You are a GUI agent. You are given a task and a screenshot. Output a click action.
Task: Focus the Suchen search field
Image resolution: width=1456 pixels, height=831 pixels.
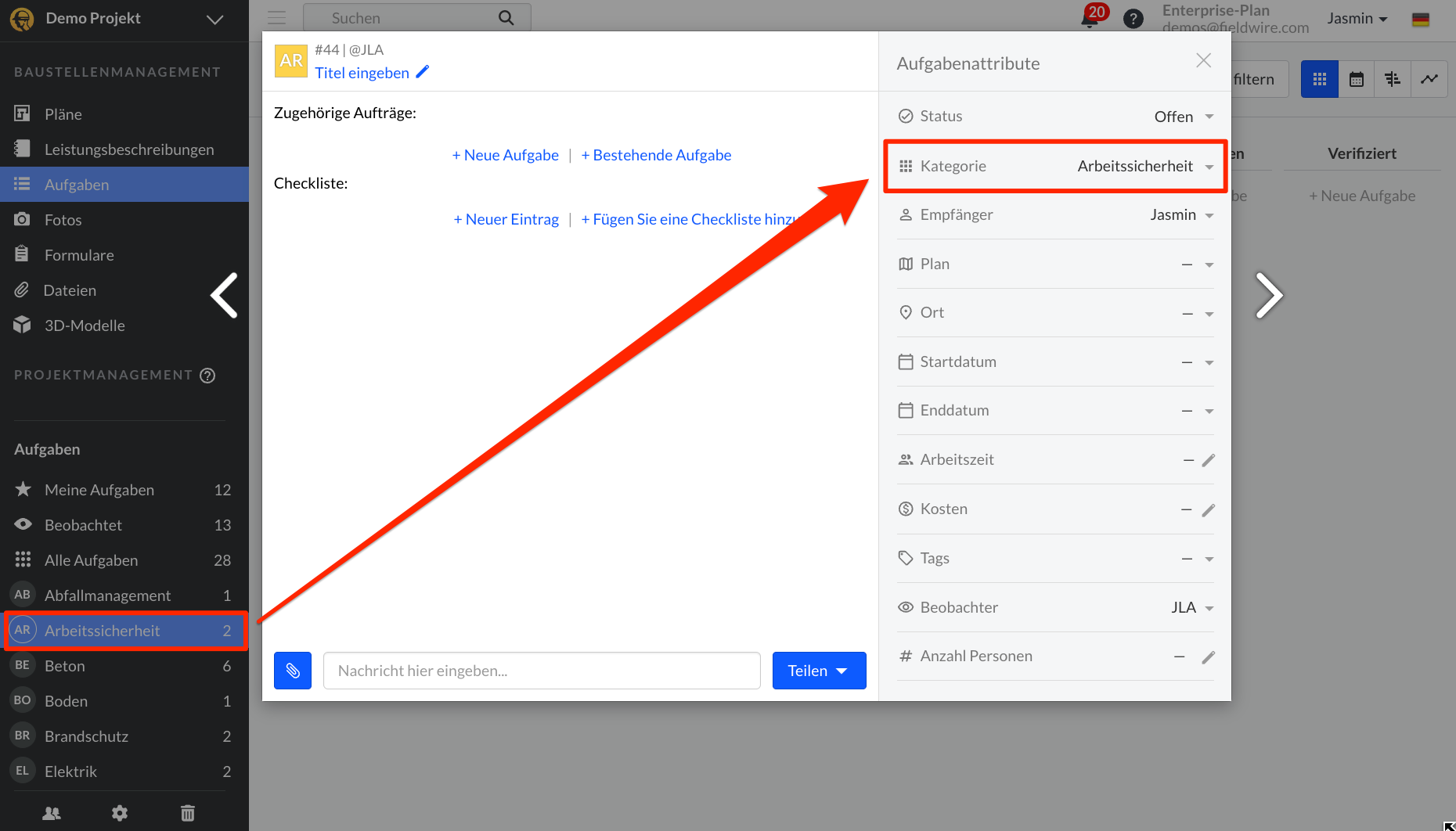[x=416, y=17]
